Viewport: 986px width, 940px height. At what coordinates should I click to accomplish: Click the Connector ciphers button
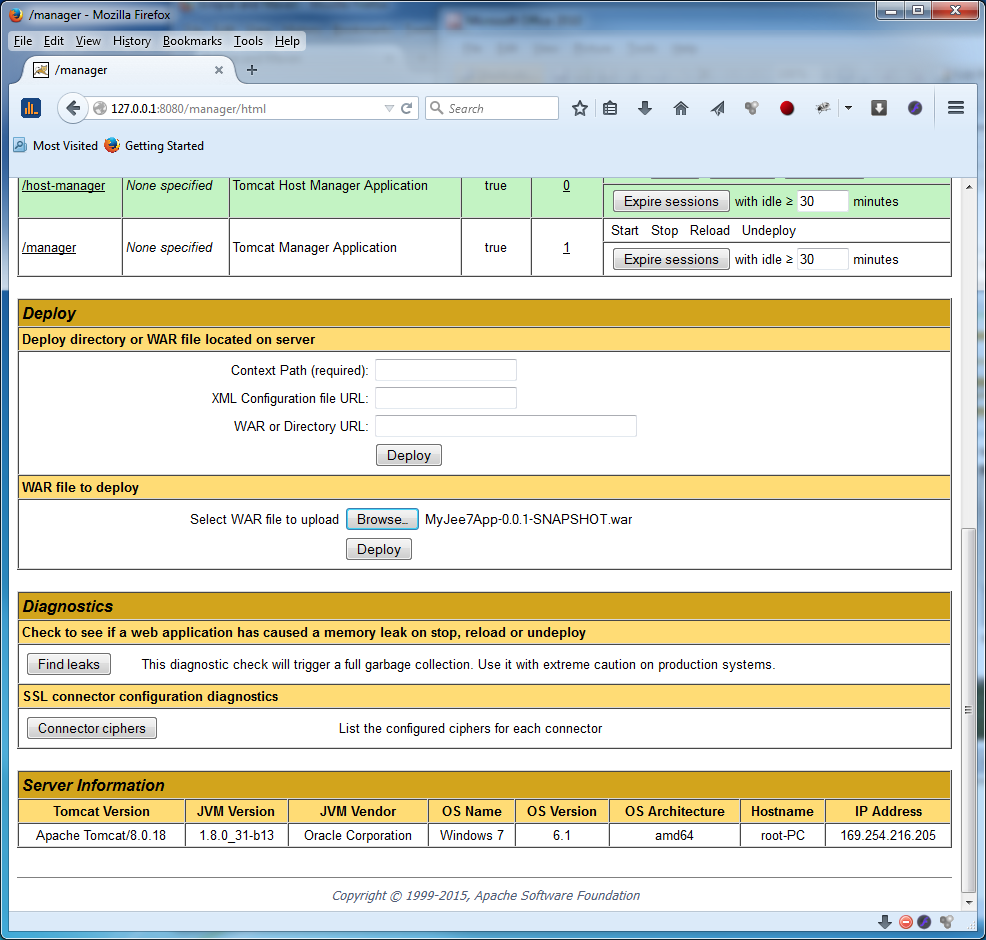pos(92,728)
